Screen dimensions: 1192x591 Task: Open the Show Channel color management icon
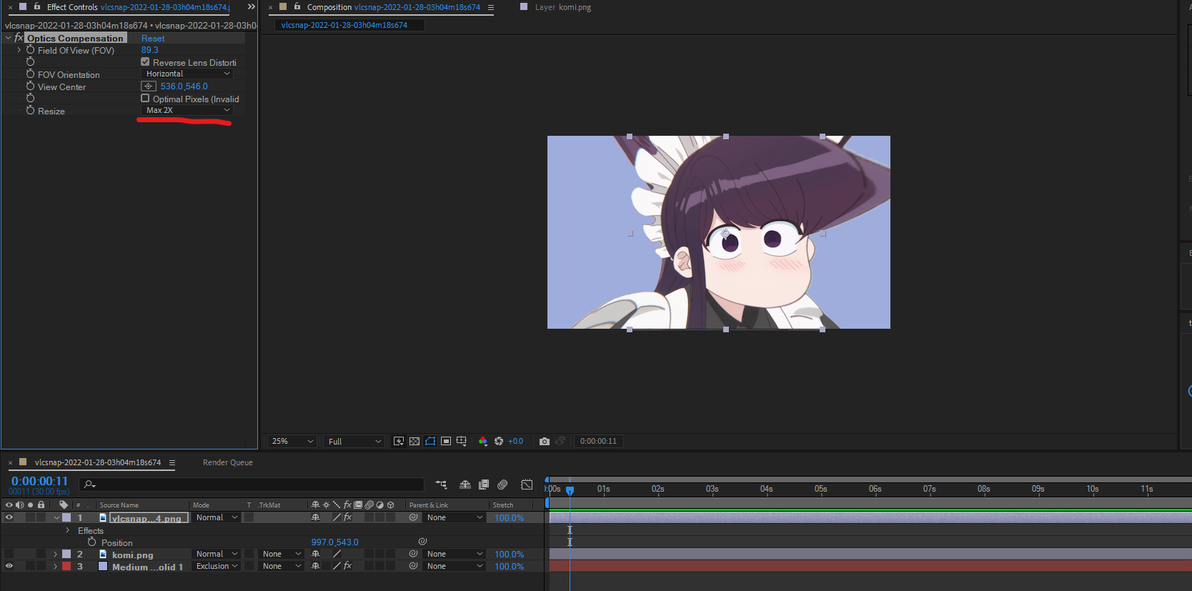point(483,441)
